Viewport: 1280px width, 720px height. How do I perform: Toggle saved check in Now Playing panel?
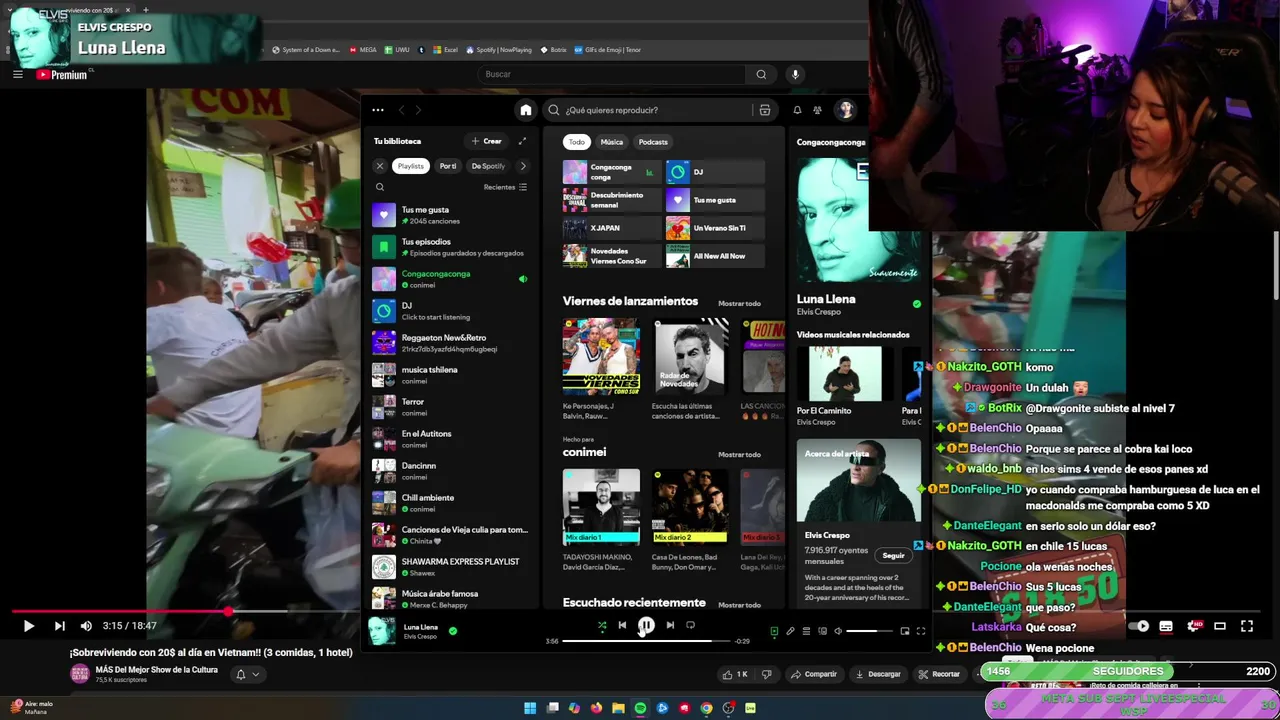tap(916, 303)
